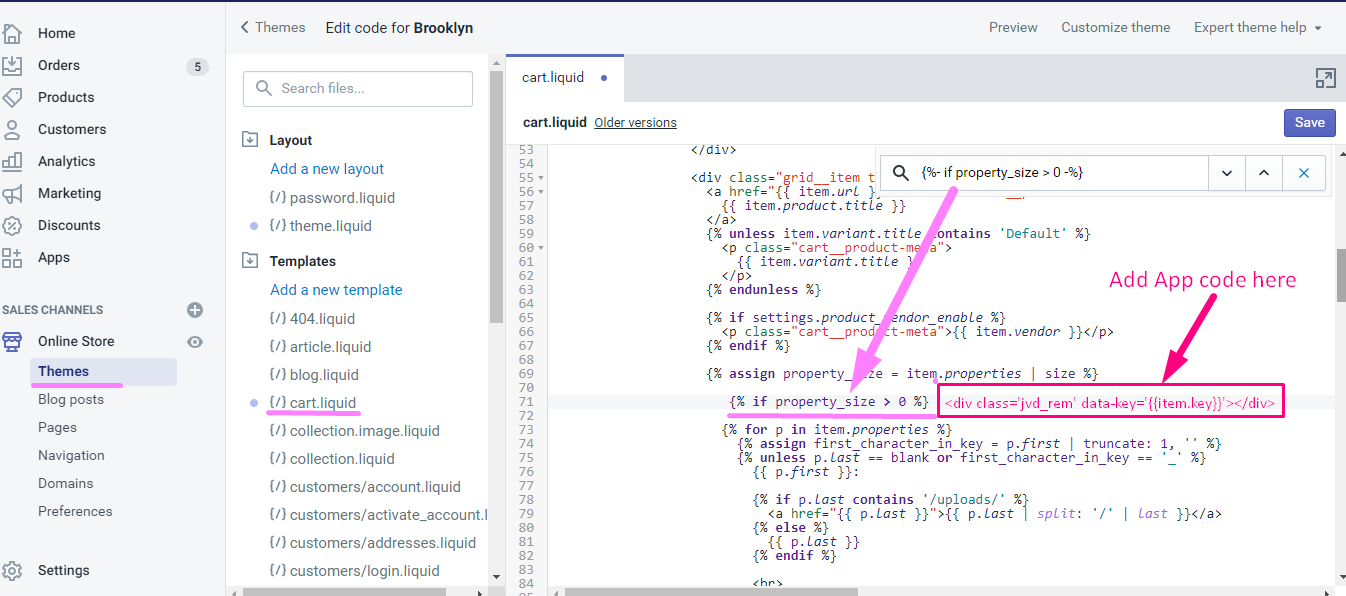Collapse the Layout folder
This screenshot has width=1346, height=596.
(x=251, y=140)
